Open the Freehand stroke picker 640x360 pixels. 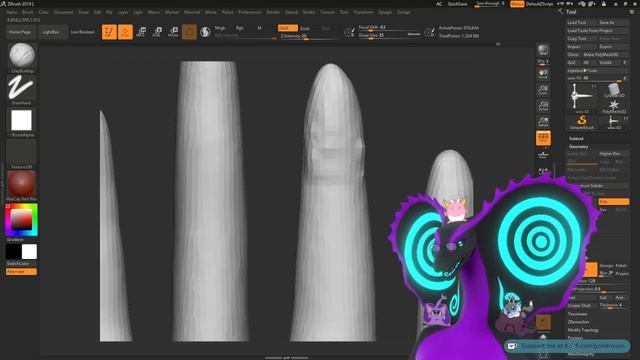pos(22,89)
